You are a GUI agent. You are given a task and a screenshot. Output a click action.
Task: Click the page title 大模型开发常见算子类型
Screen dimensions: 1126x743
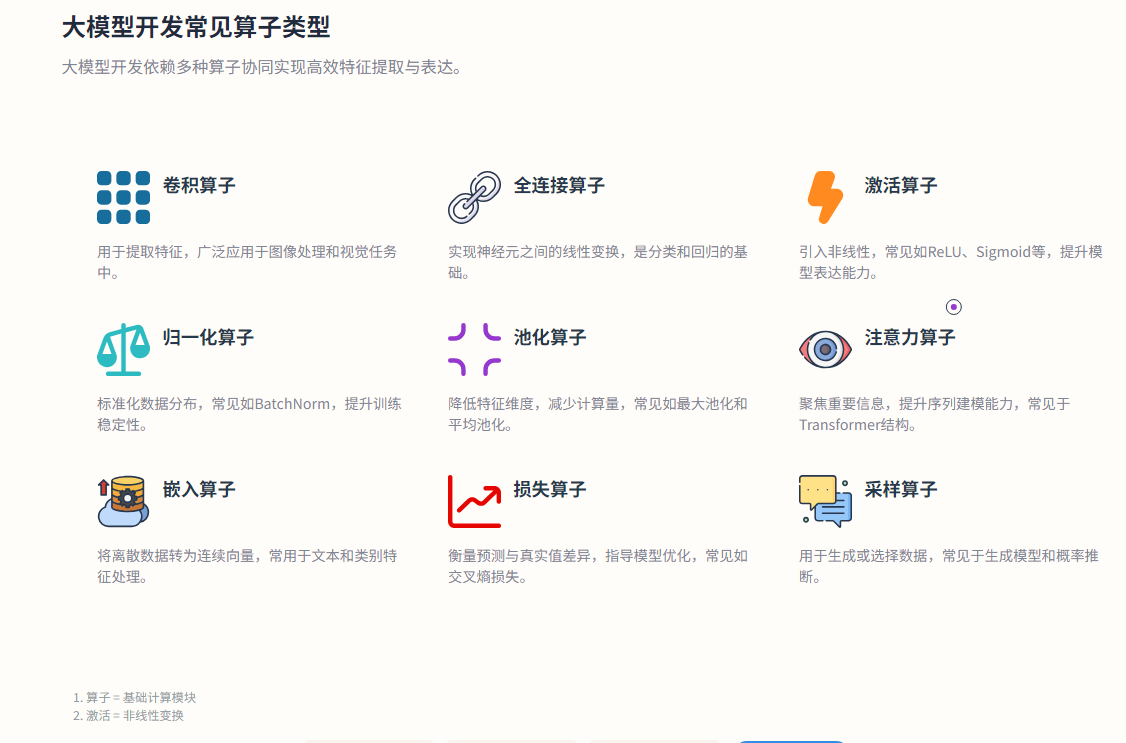tap(196, 28)
